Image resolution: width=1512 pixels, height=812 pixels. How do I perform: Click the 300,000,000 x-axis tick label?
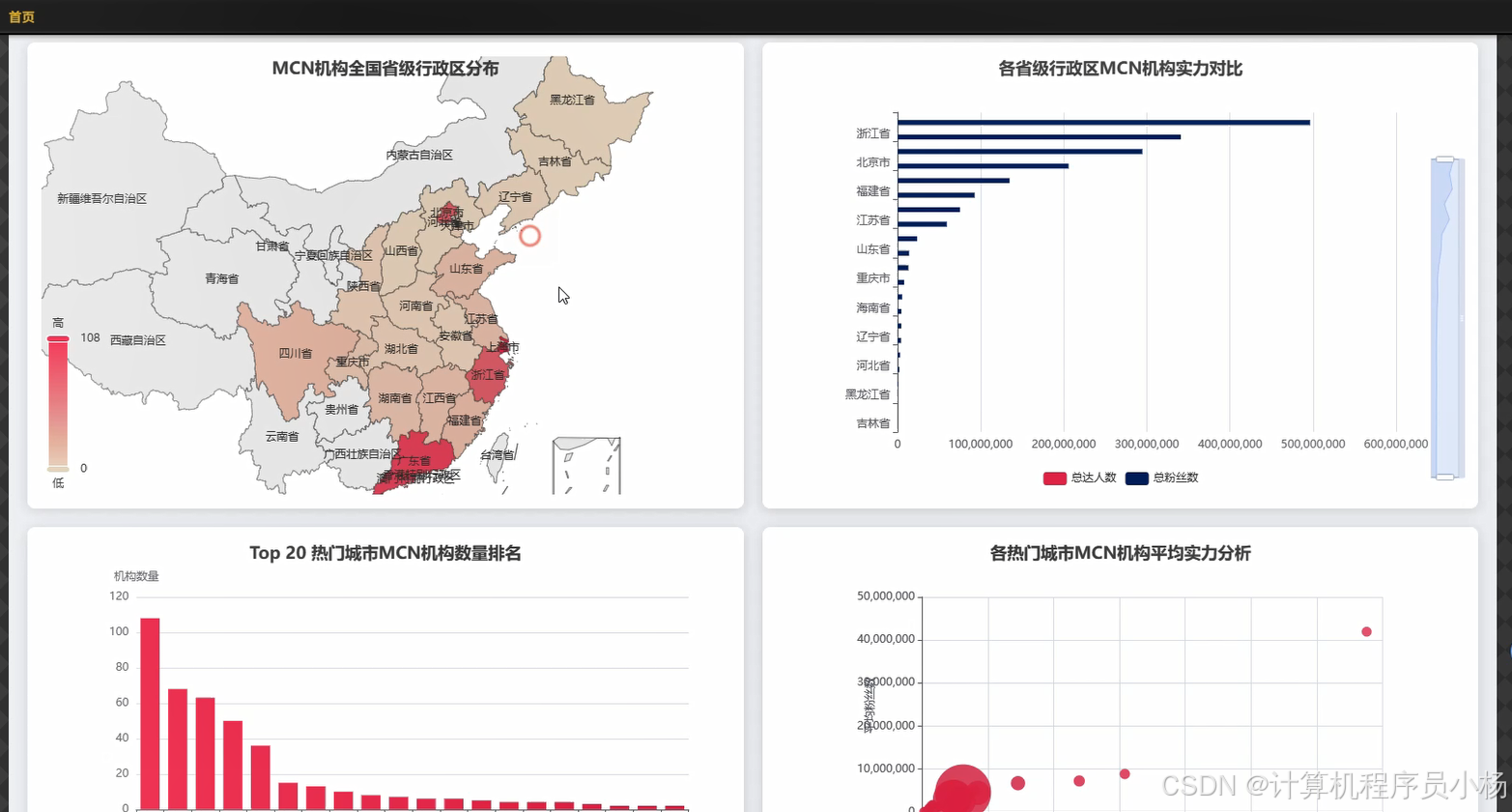1146,445
